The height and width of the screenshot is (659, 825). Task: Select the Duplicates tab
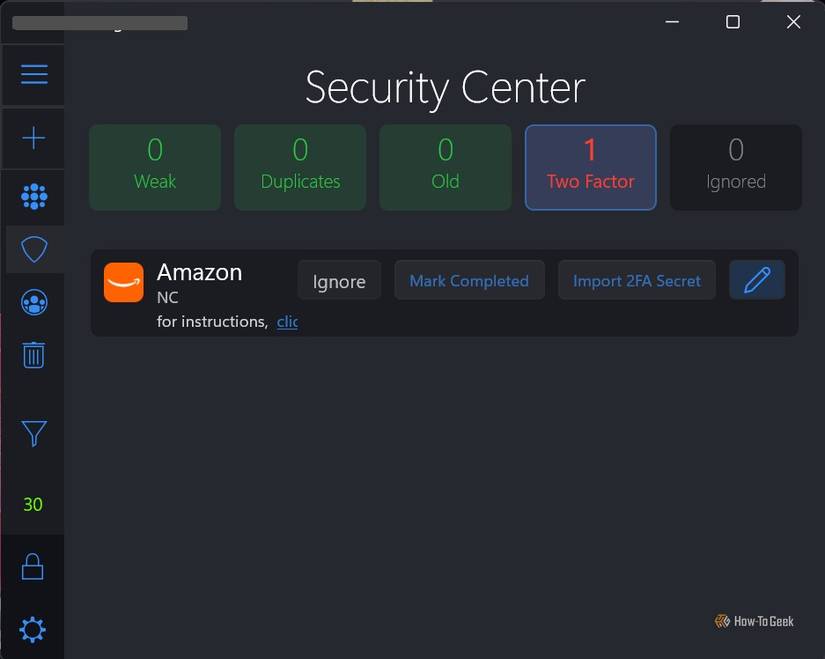click(x=300, y=167)
